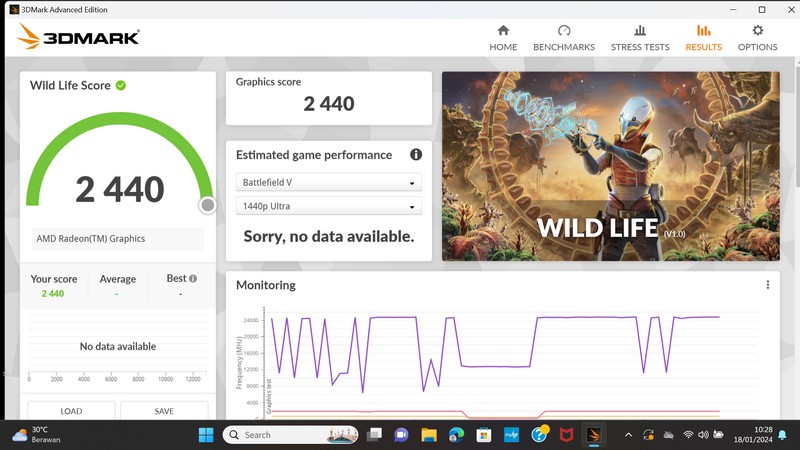Click the green Wild Life Score checkmark
Screen dimensions: 800x450
121,86
